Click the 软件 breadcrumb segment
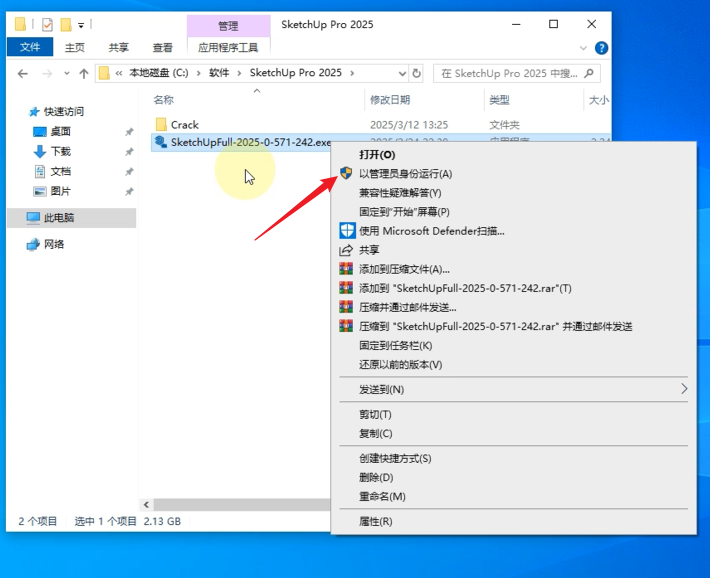The width and height of the screenshot is (710, 578). click(x=219, y=73)
